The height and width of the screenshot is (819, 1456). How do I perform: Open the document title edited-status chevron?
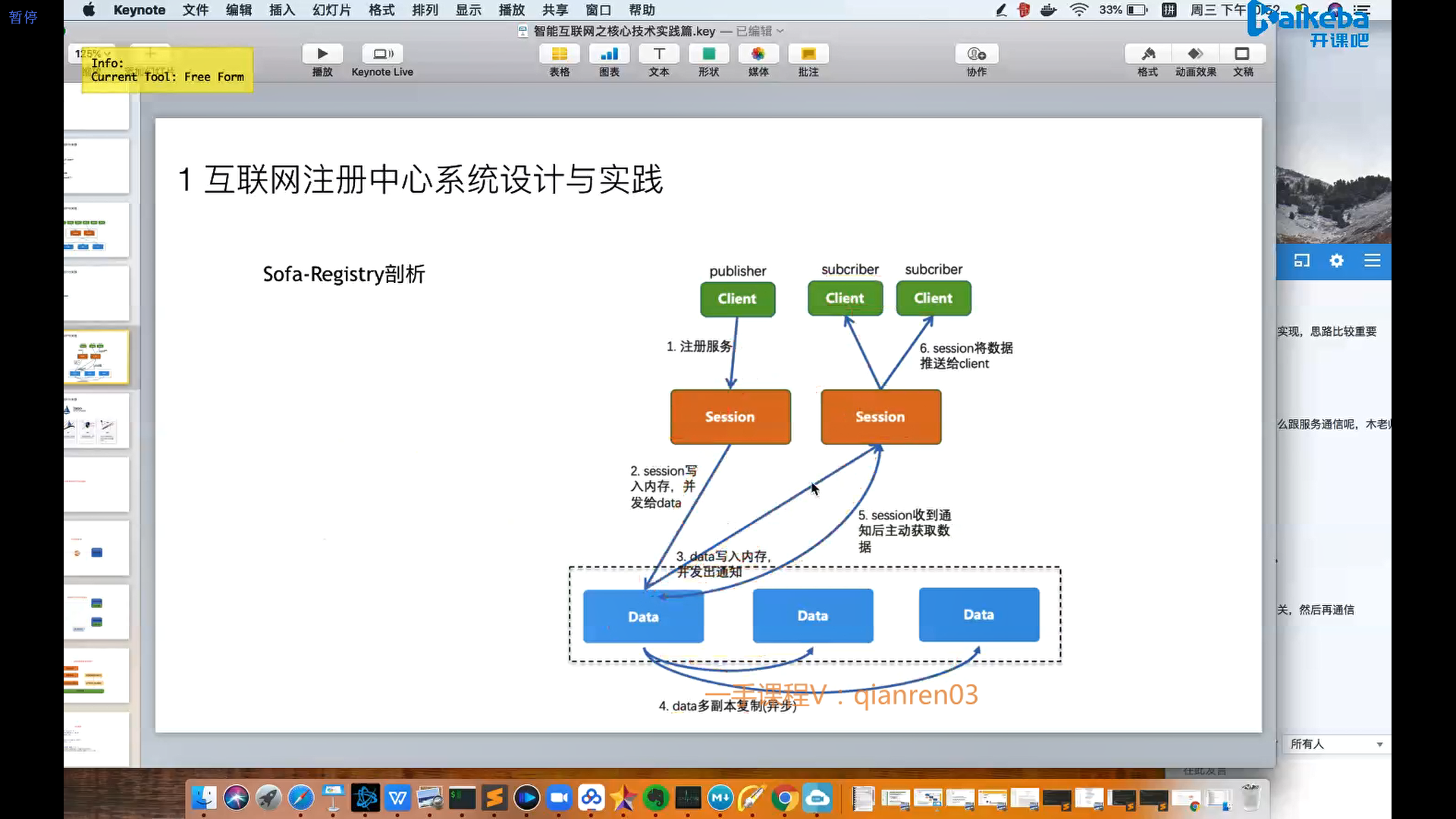780,31
